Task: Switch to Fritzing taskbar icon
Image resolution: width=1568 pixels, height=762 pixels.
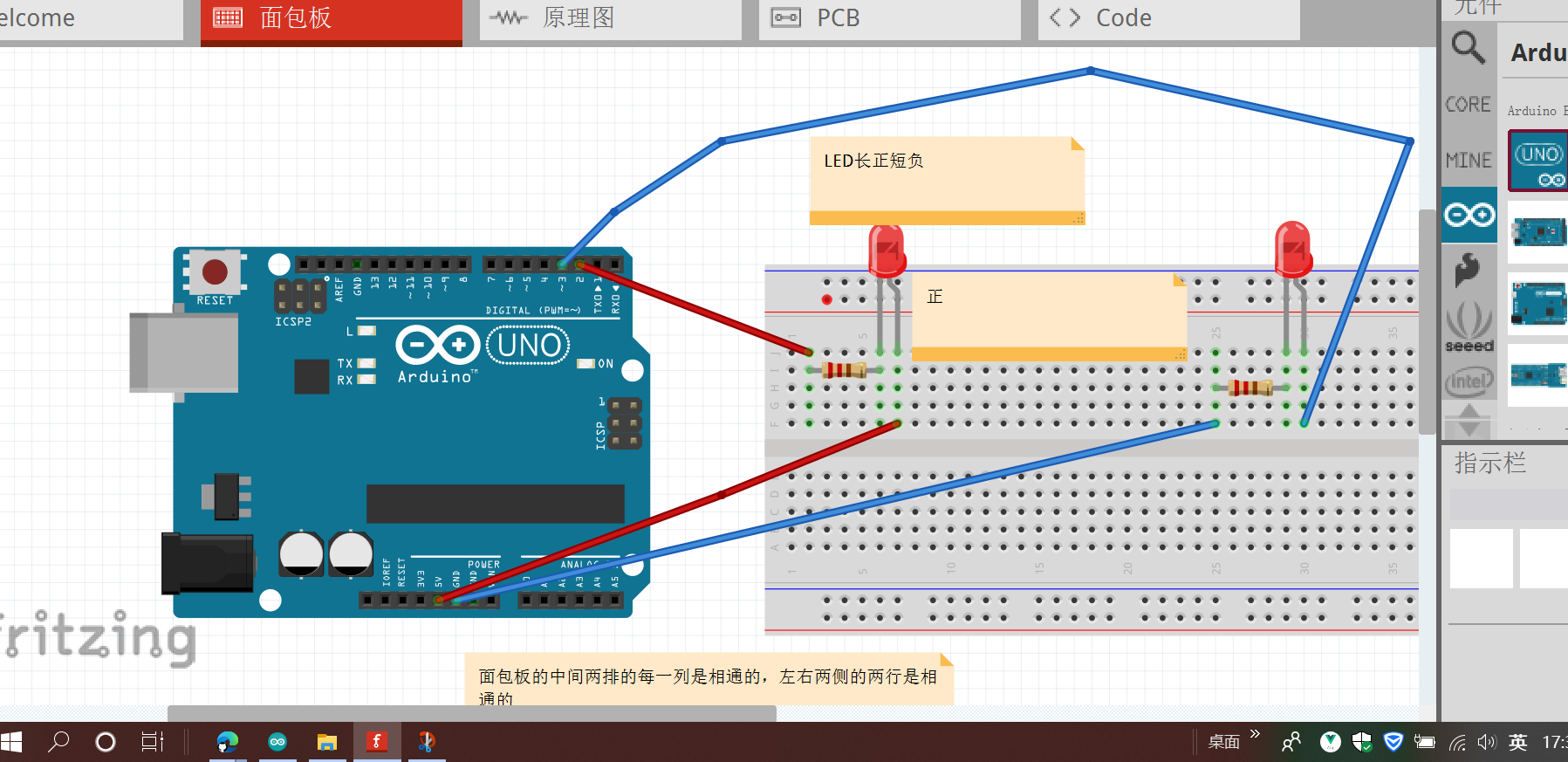Action: [377, 742]
